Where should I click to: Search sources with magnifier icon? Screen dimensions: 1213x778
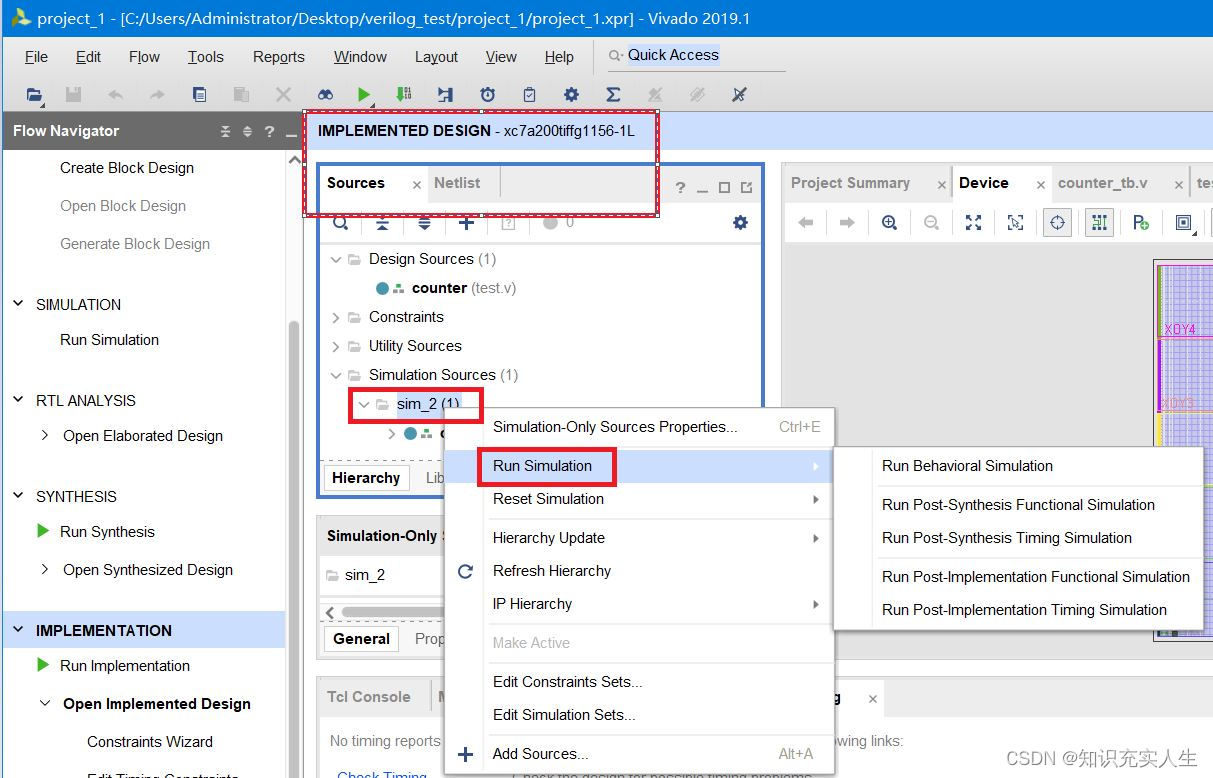tap(340, 223)
